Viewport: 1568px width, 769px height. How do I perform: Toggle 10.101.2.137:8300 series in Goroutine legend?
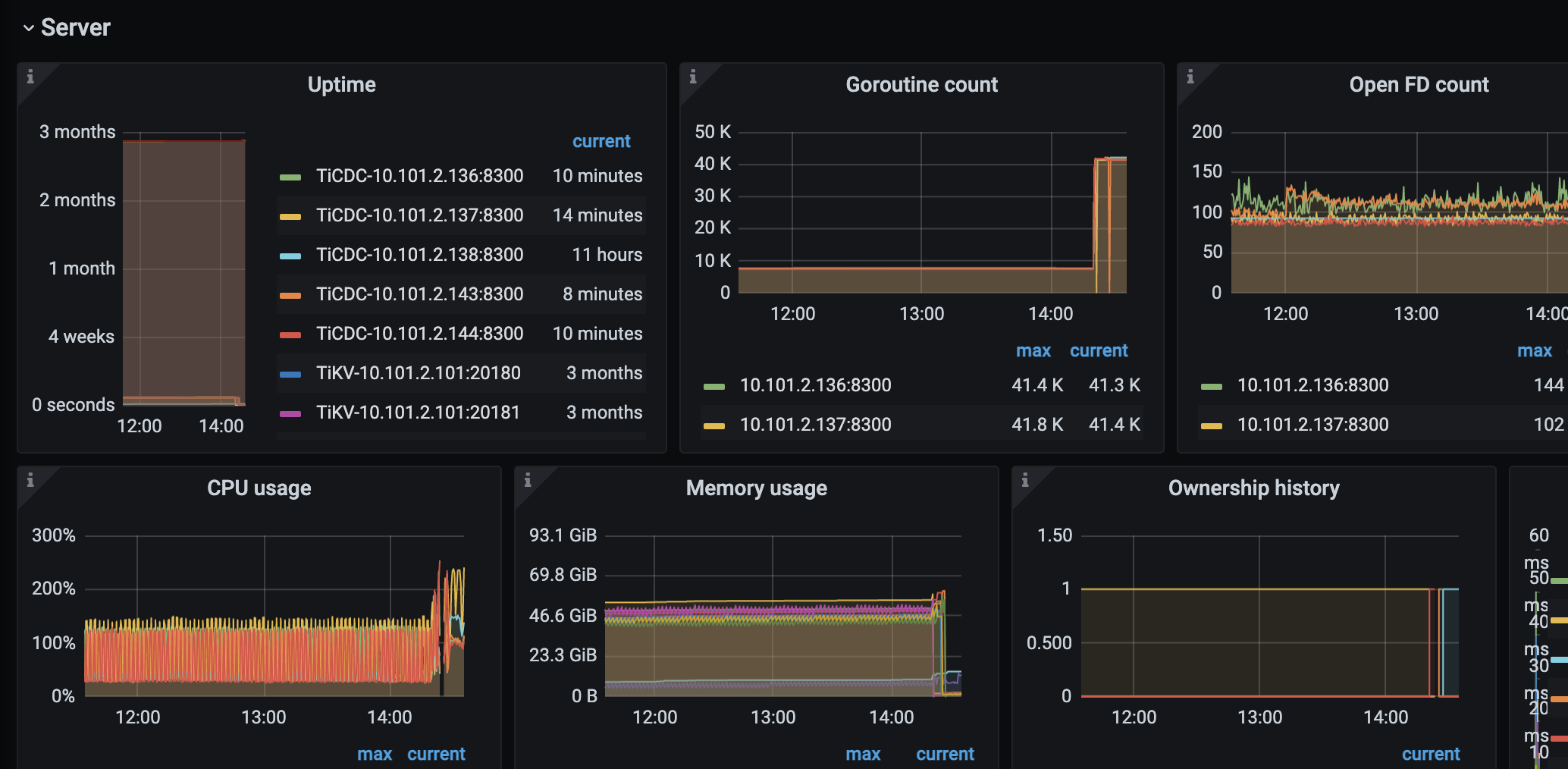click(x=815, y=425)
